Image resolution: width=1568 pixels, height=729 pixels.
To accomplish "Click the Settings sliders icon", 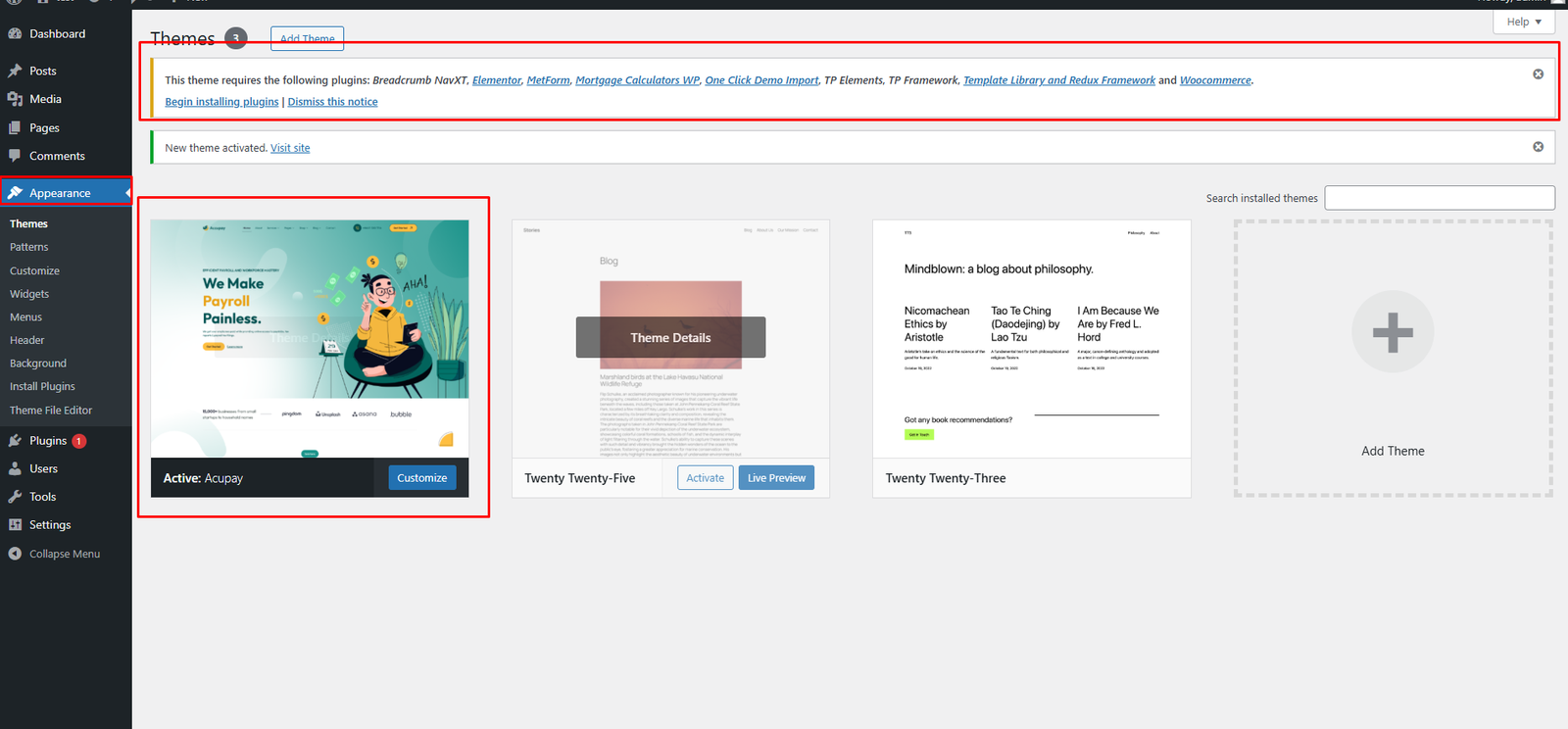I will 15,525.
